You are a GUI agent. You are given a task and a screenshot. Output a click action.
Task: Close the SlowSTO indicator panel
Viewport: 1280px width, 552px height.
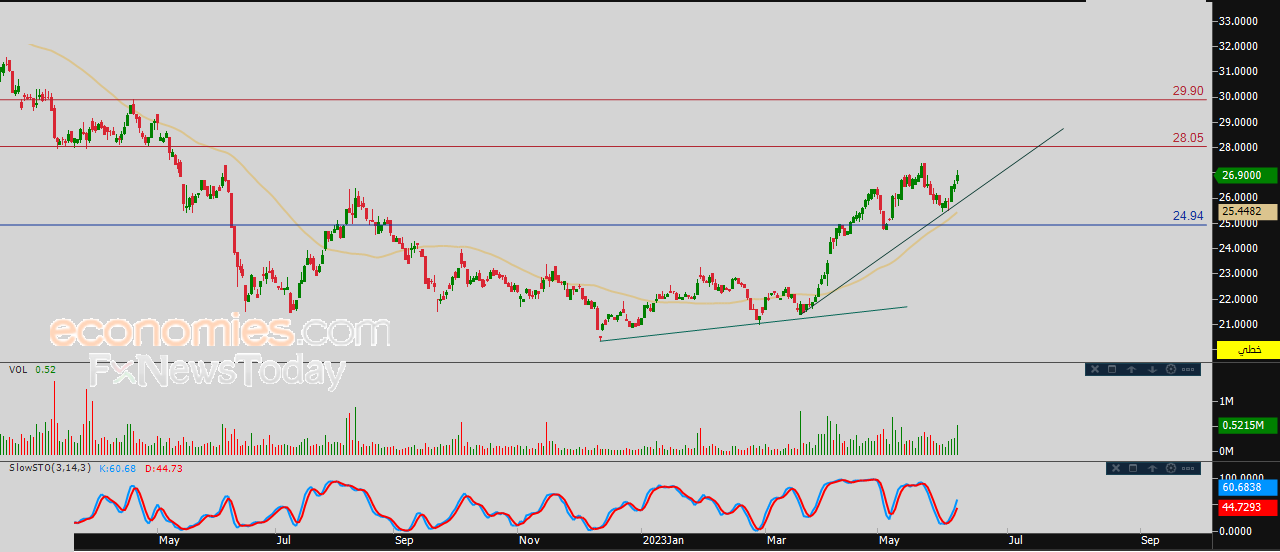point(1116,468)
